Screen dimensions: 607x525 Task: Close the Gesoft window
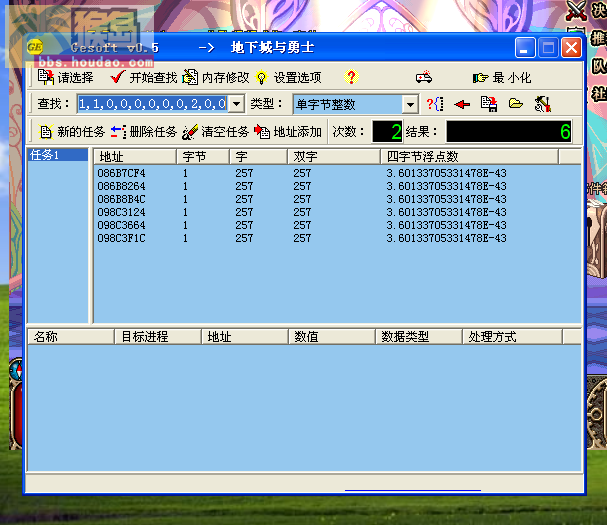coord(571,48)
